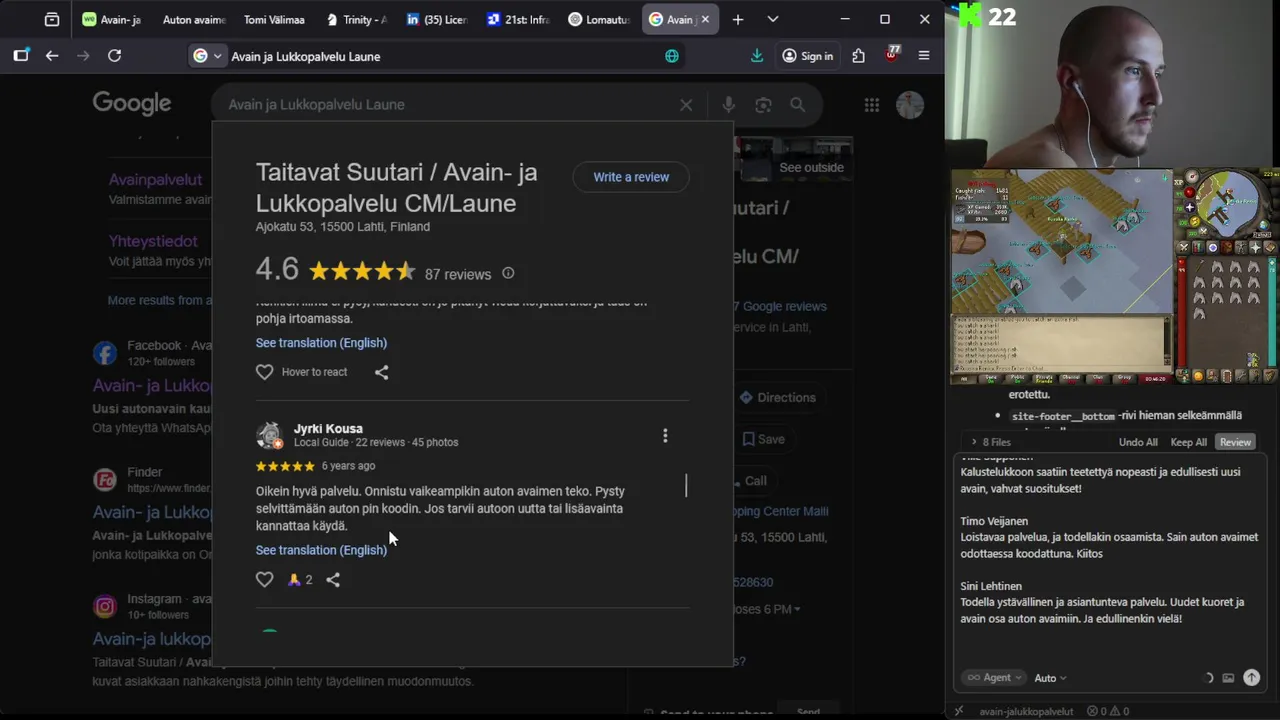
Task: Click the address bar showing 'Avain ja Lukkopalvelu Laune'
Action: click(440, 56)
